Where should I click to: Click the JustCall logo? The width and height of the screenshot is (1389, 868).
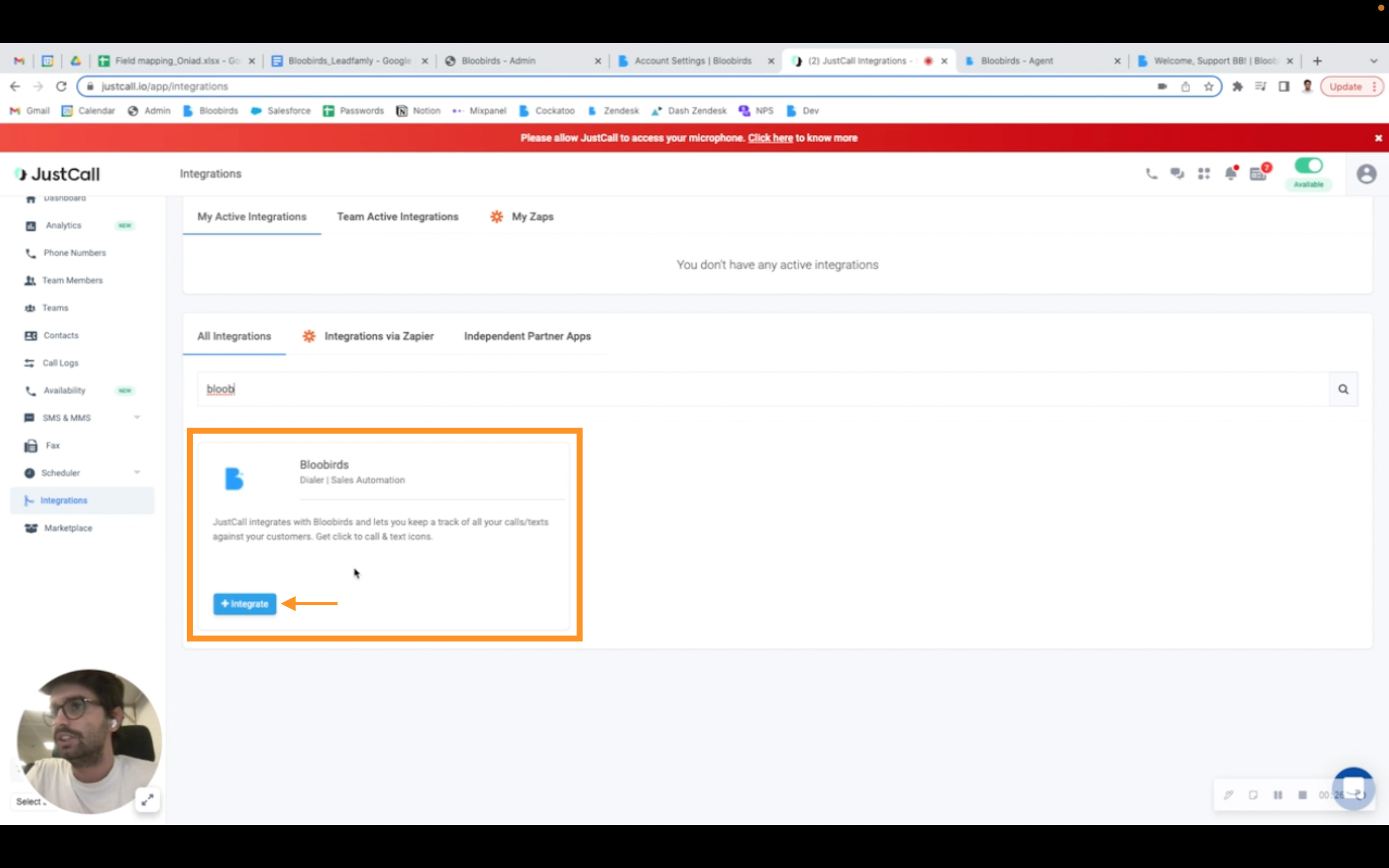(x=57, y=174)
